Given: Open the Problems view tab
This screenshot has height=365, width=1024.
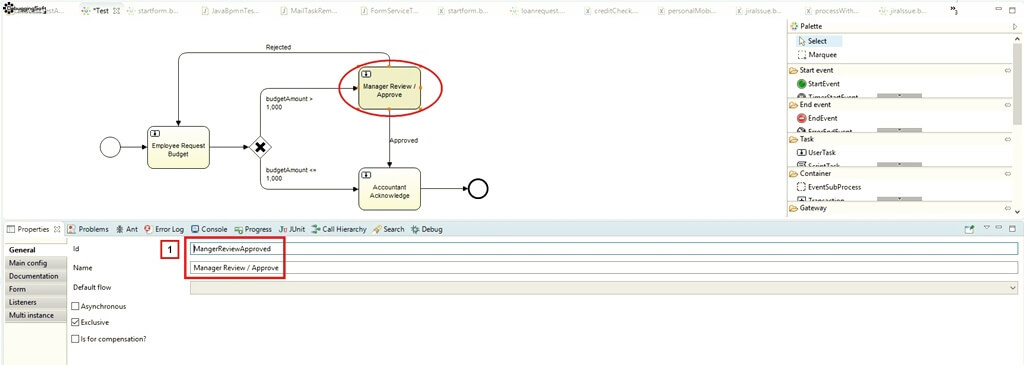Looking at the screenshot, I should click(88, 229).
